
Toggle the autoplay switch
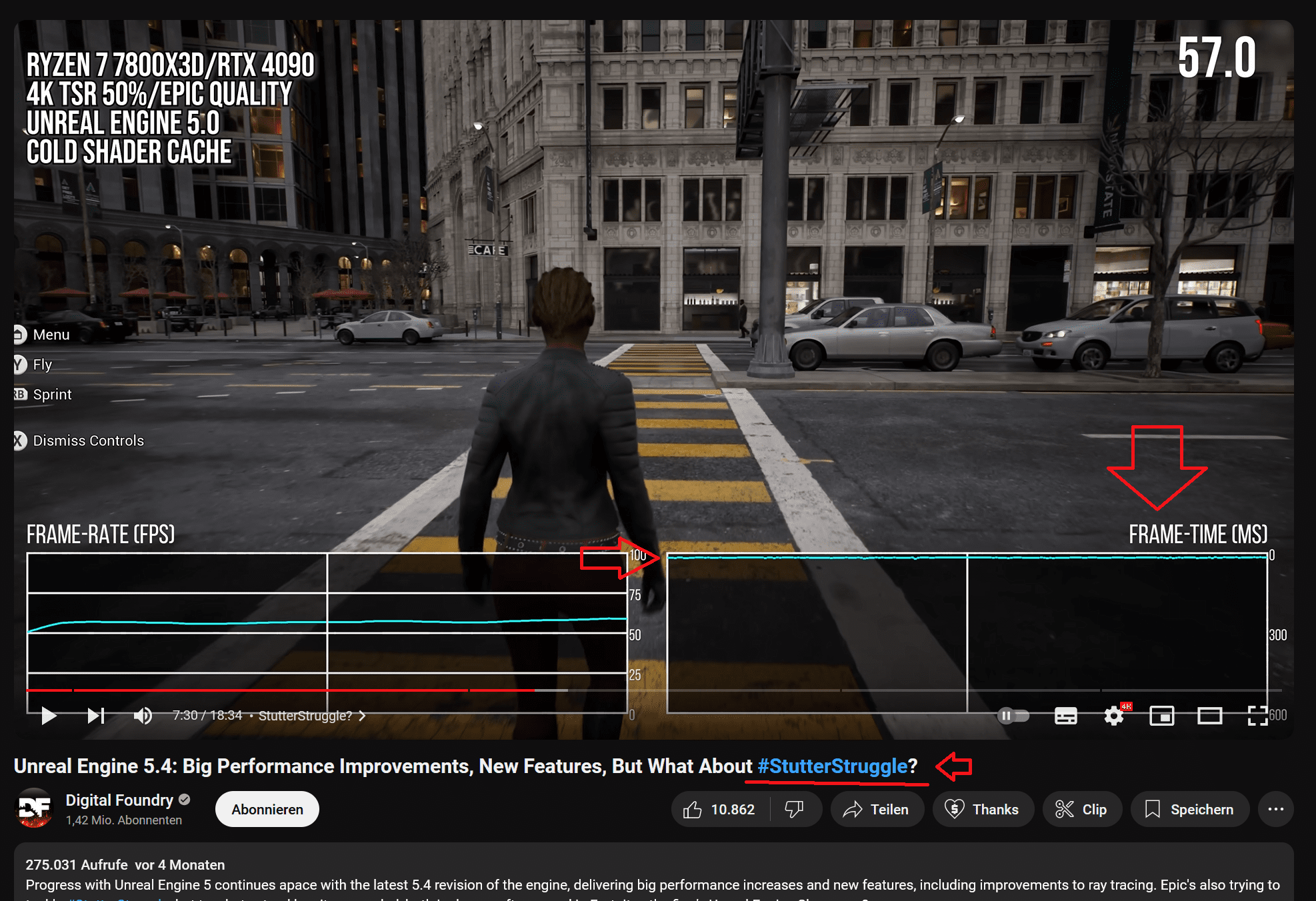[x=1013, y=716]
